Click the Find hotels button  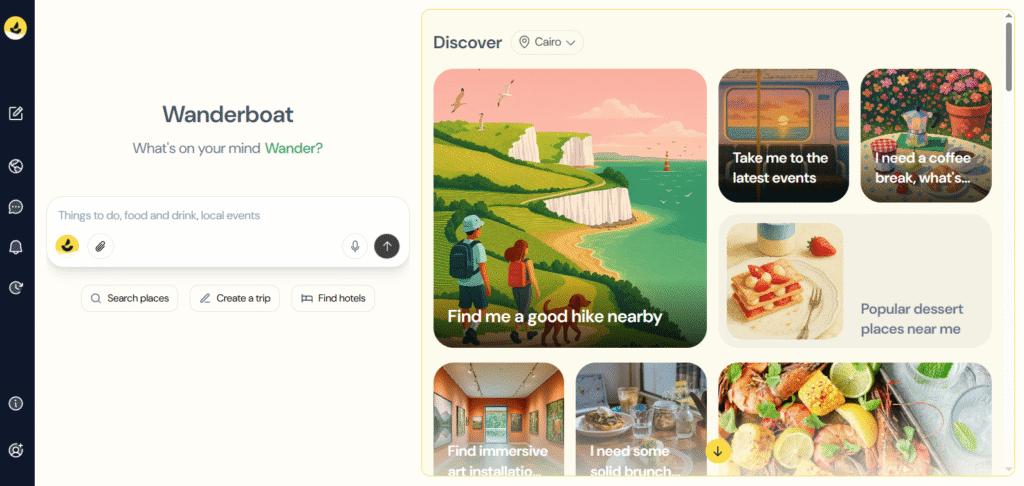(x=333, y=299)
